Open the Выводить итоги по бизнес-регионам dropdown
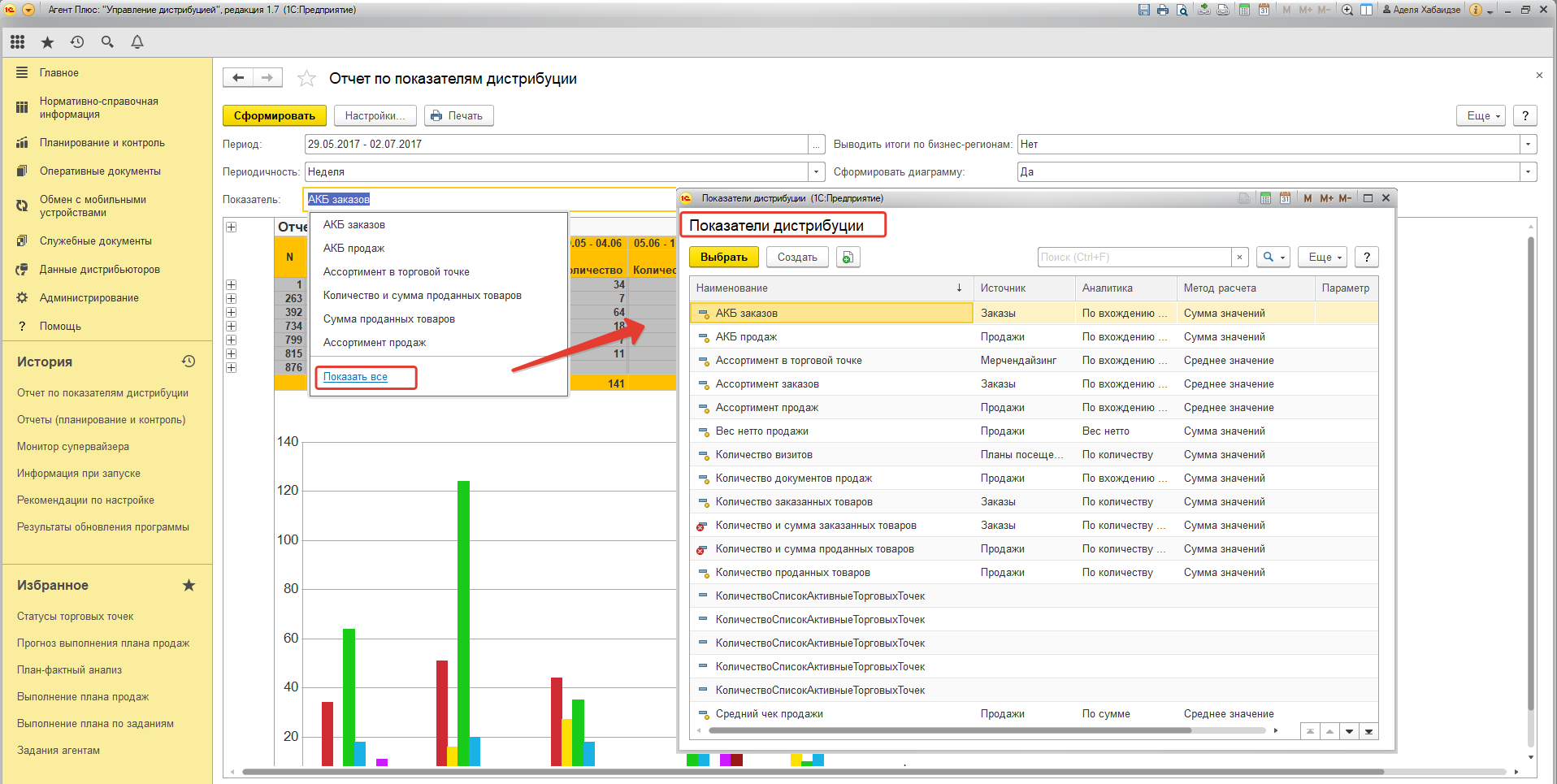The image size is (1557, 784). [1528, 144]
